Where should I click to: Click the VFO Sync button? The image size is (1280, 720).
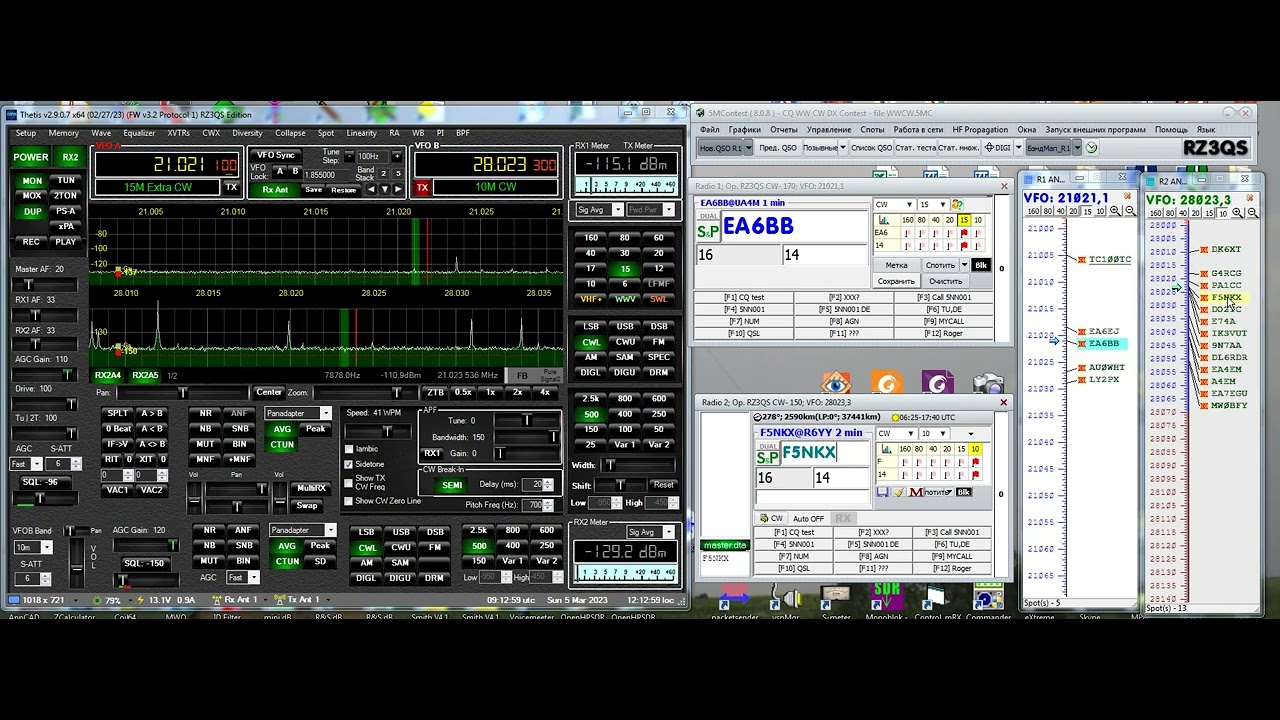tap(275, 156)
